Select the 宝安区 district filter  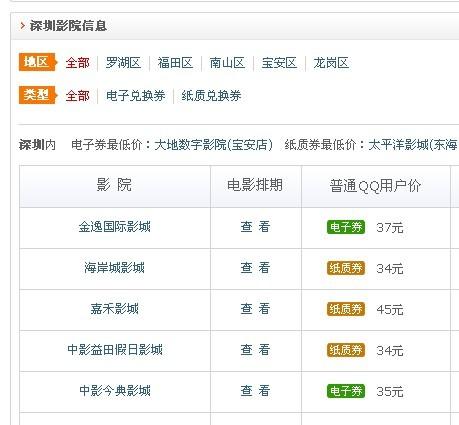click(x=279, y=63)
